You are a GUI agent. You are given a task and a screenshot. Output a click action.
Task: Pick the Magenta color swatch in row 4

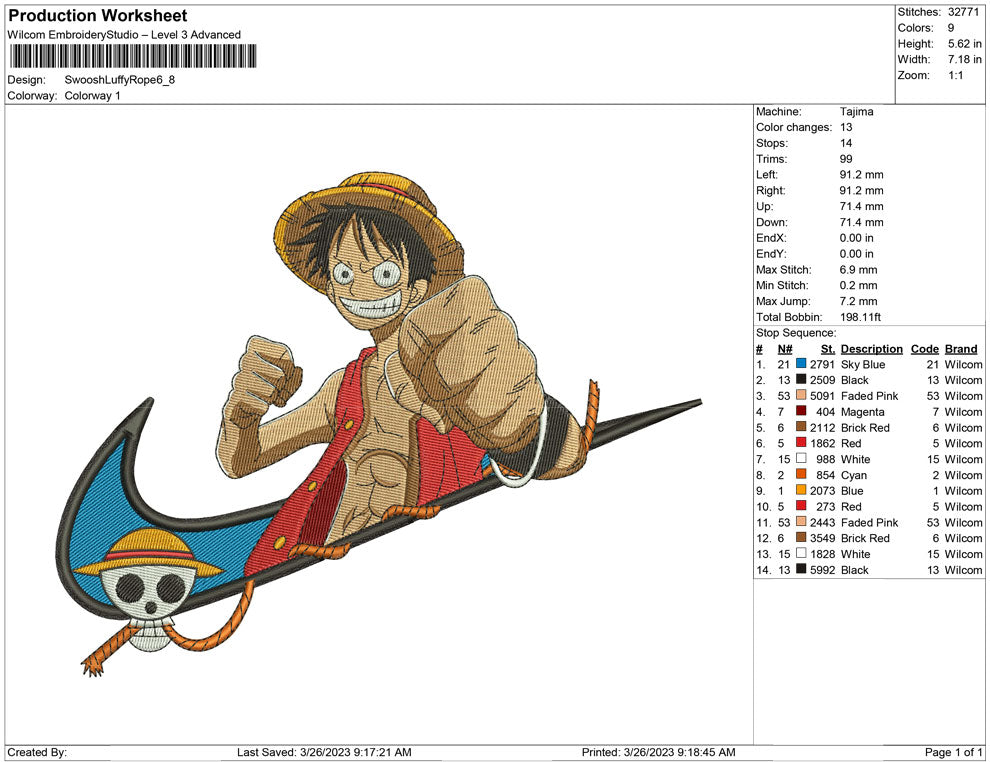[x=801, y=412]
